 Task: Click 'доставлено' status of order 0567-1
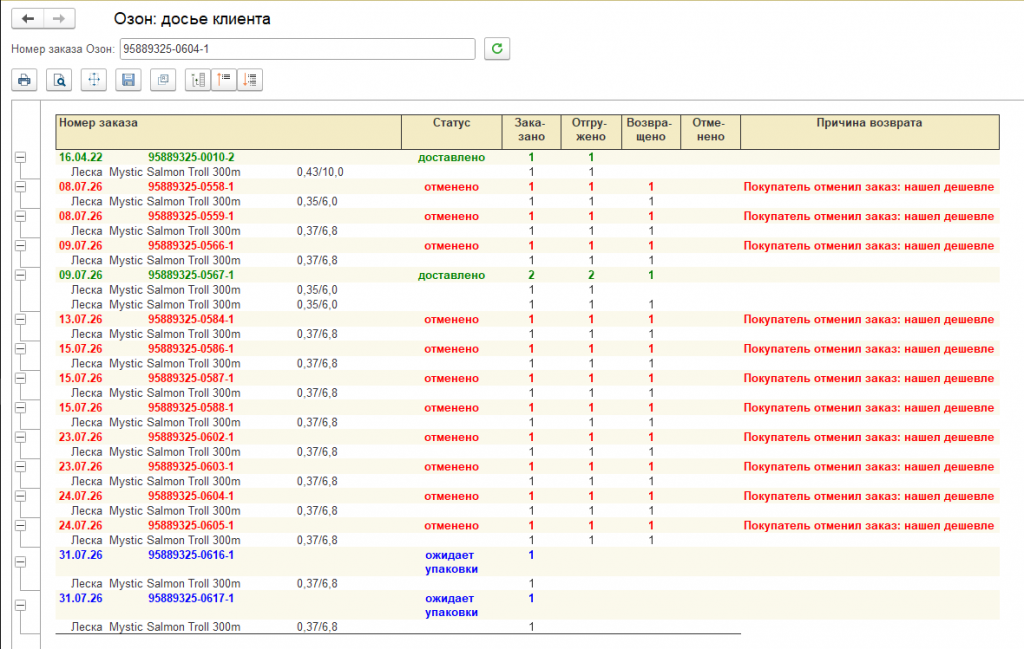click(x=451, y=275)
